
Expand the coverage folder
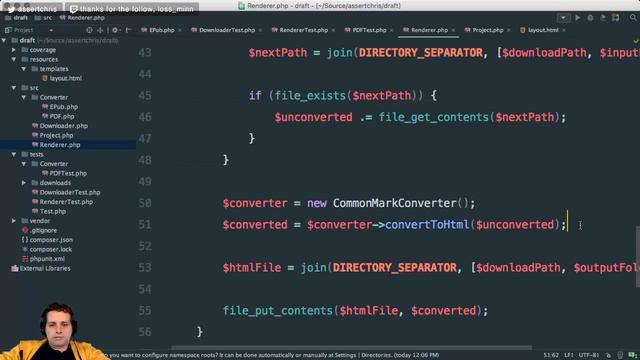pos(14,50)
